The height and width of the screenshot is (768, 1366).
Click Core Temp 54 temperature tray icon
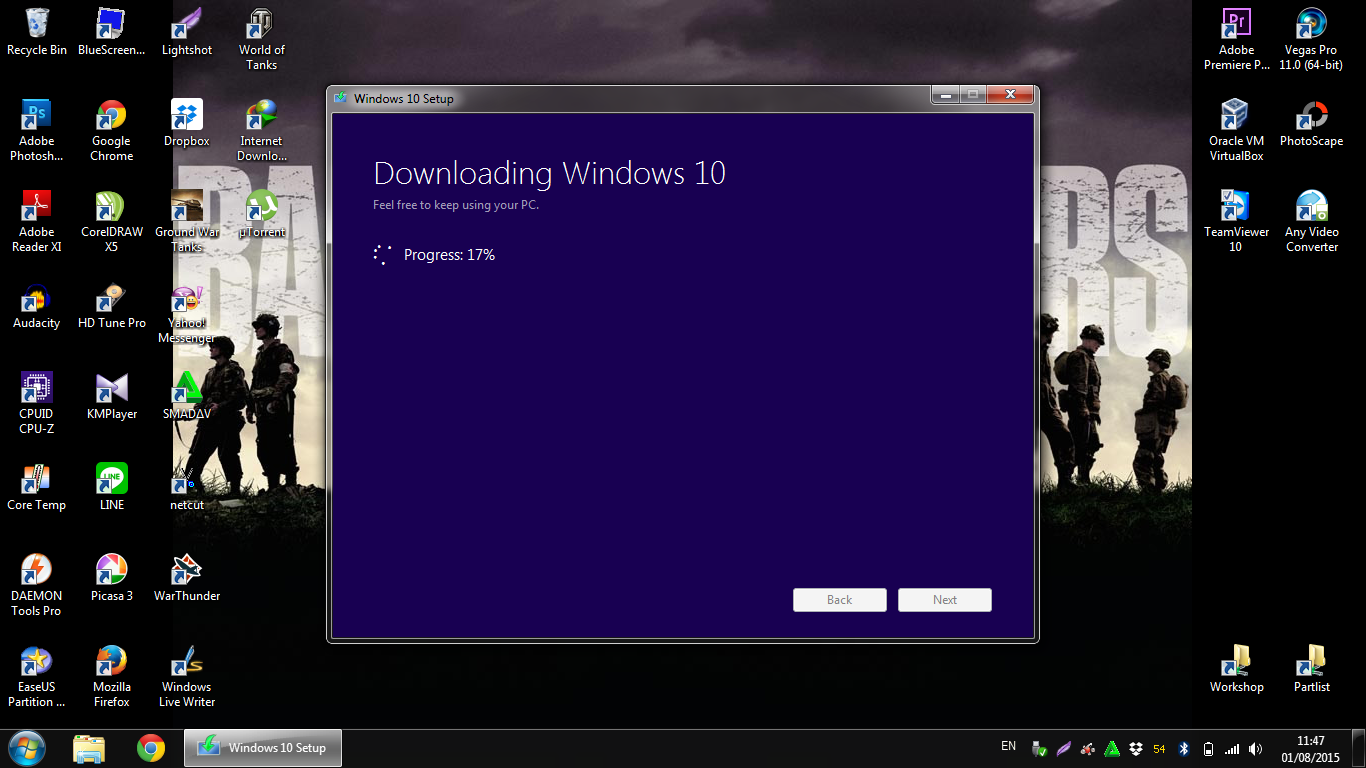(x=1159, y=749)
